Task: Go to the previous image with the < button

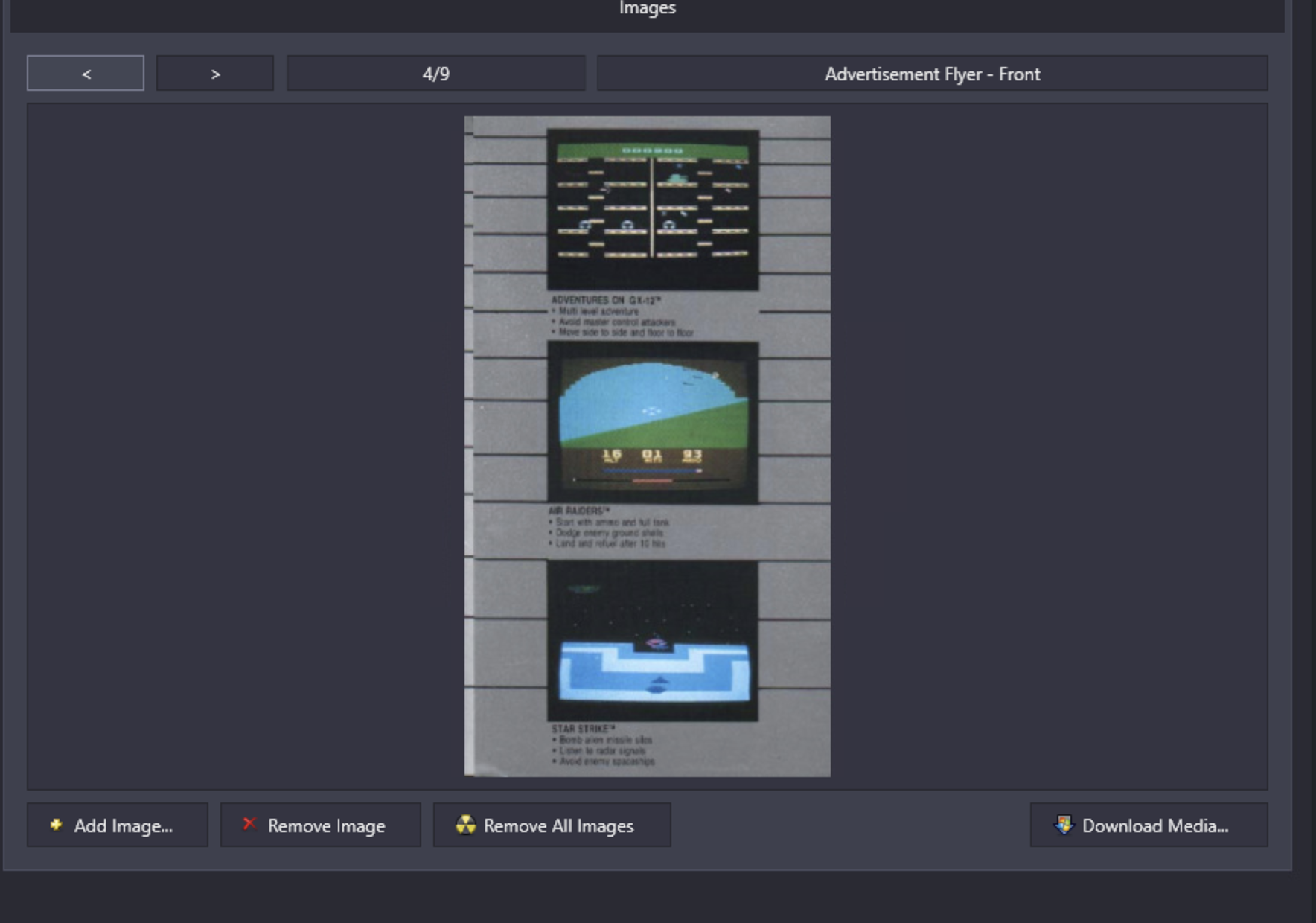Action: pyautogui.click(x=86, y=73)
